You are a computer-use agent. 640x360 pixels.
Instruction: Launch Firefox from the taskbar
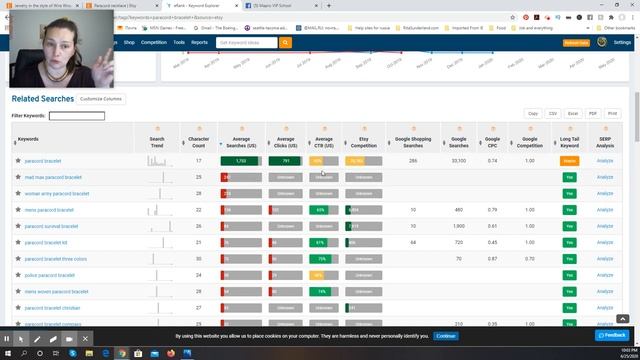171,353
